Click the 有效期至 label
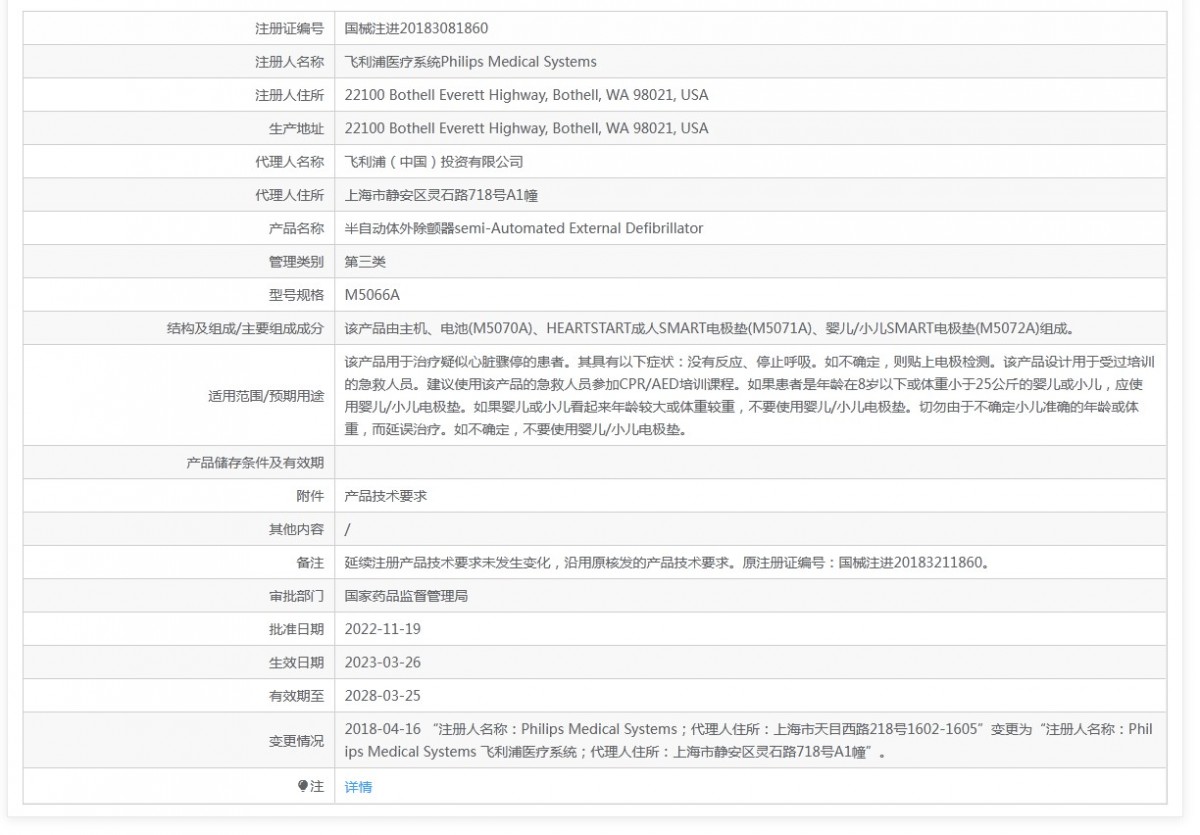The image size is (1200, 835). [297, 695]
